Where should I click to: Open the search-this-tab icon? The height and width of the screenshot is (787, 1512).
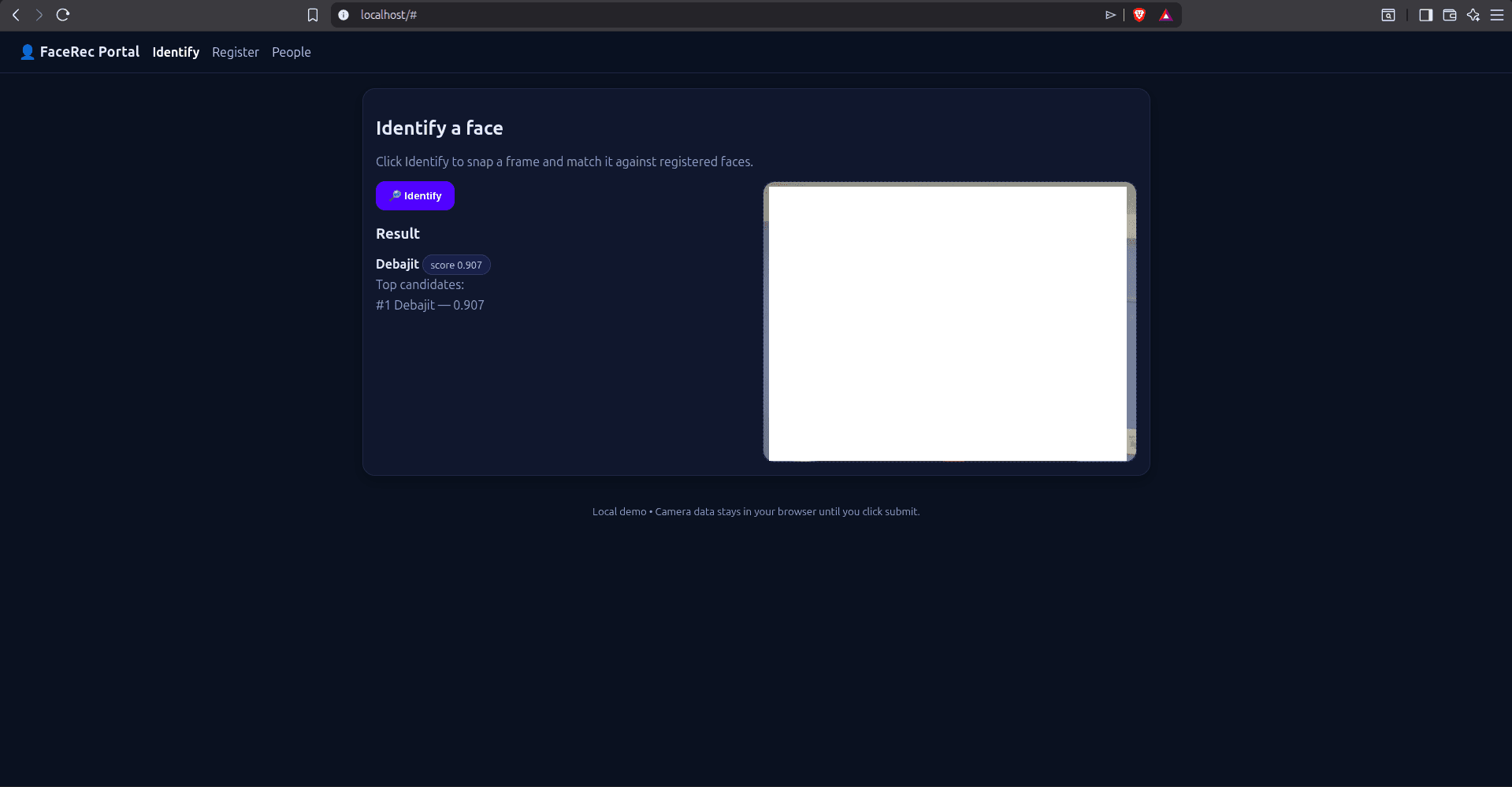1388,15
